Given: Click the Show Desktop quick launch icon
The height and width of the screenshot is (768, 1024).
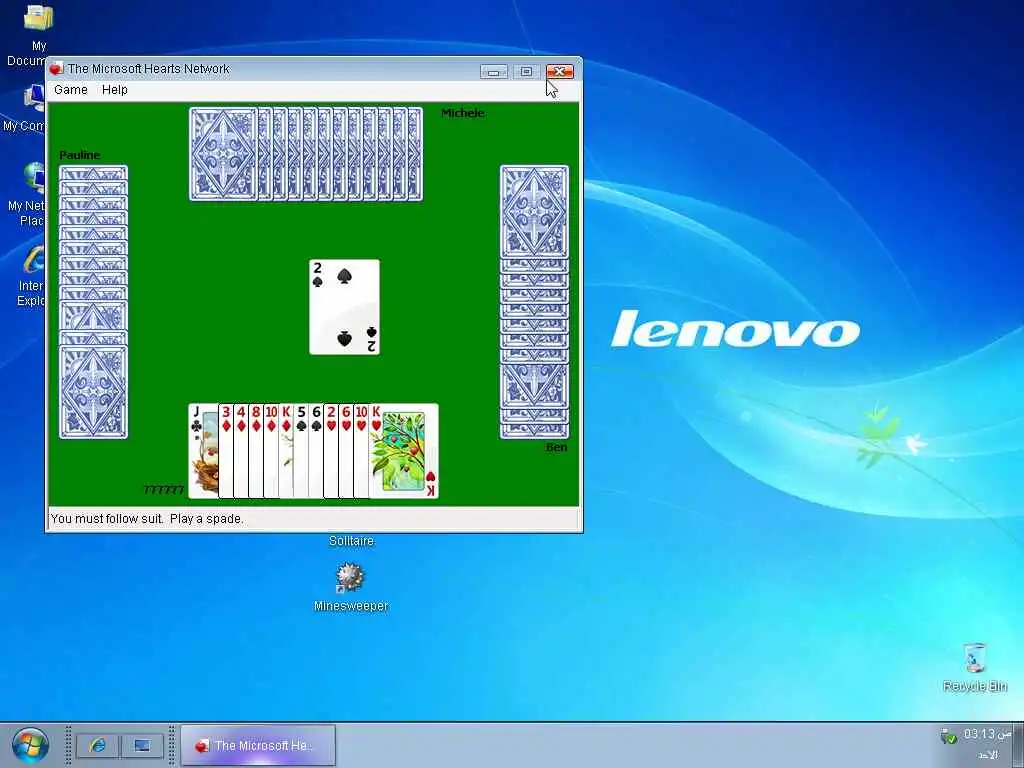Looking at the screenshot, I should click(142, 745).
